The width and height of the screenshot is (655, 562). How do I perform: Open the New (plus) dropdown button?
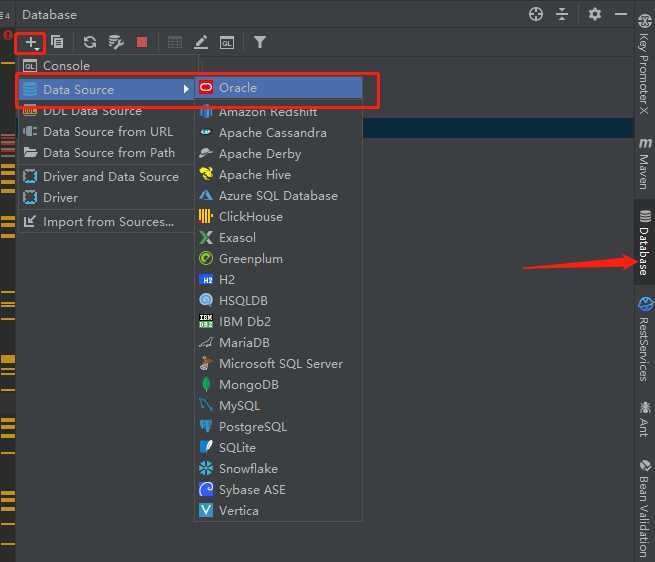click(31, 43)
